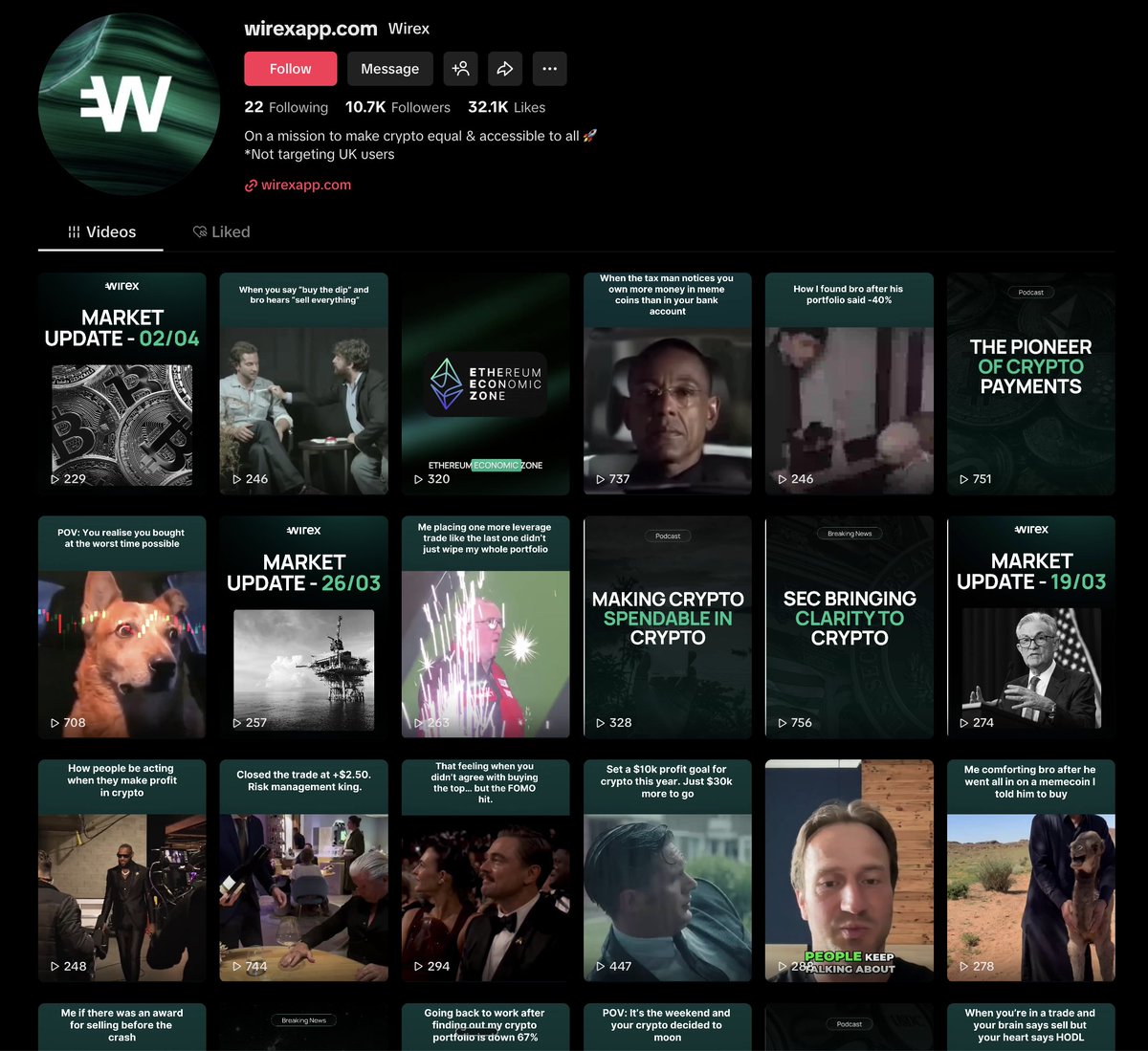Click the 278 play count icon

[x=964, y=966]
